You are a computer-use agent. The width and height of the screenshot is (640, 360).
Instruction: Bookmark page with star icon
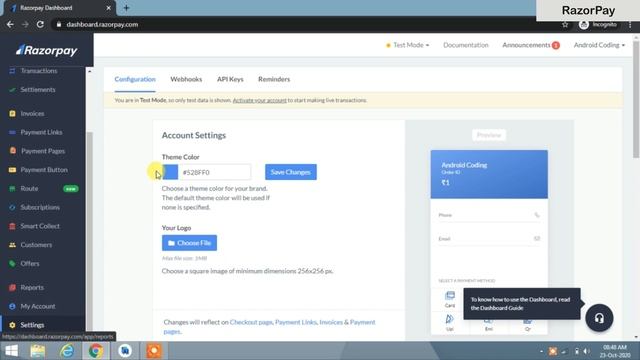coord(565,25)
